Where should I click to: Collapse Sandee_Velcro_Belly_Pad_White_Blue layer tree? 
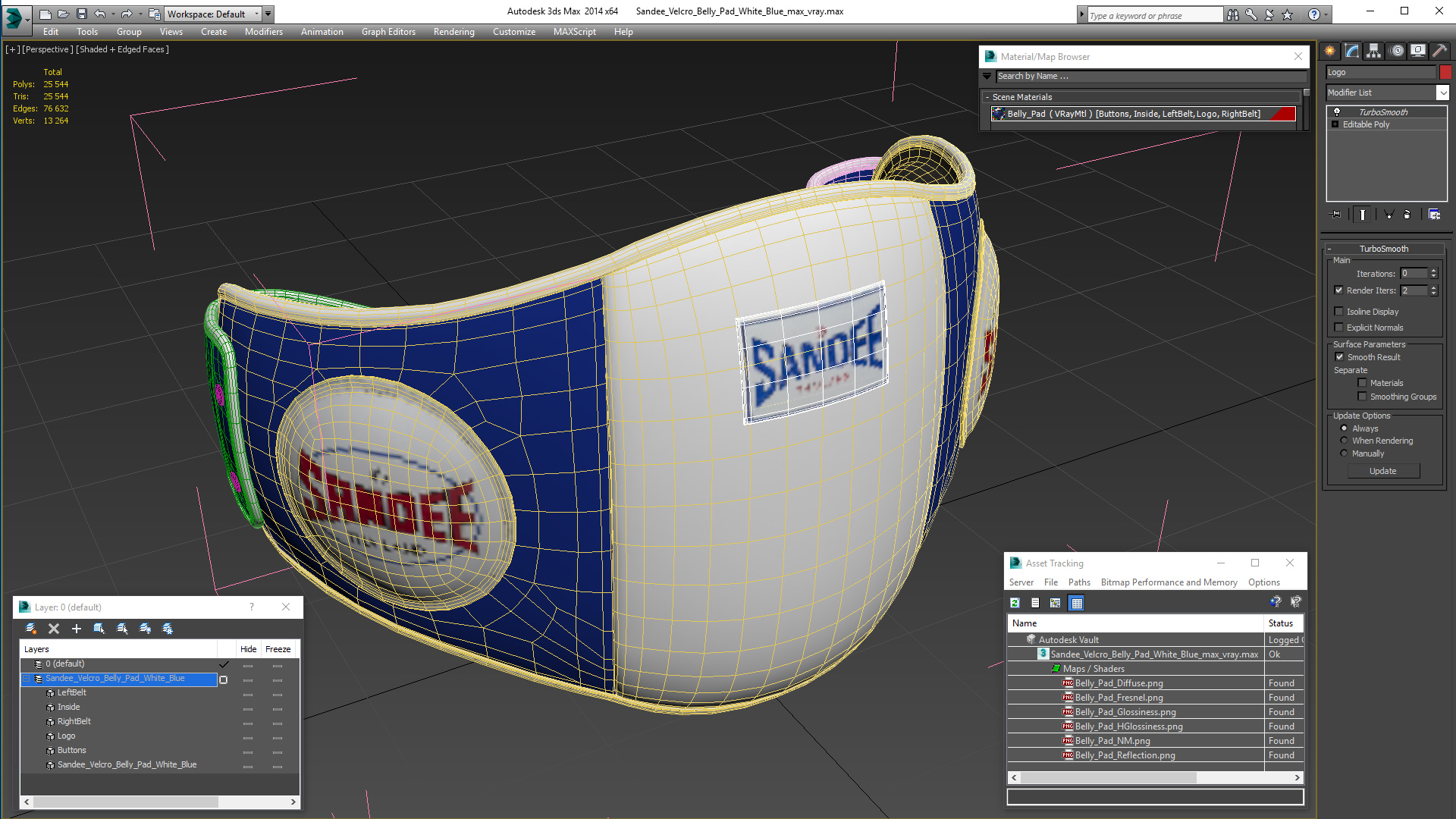[x=27, y=678]
